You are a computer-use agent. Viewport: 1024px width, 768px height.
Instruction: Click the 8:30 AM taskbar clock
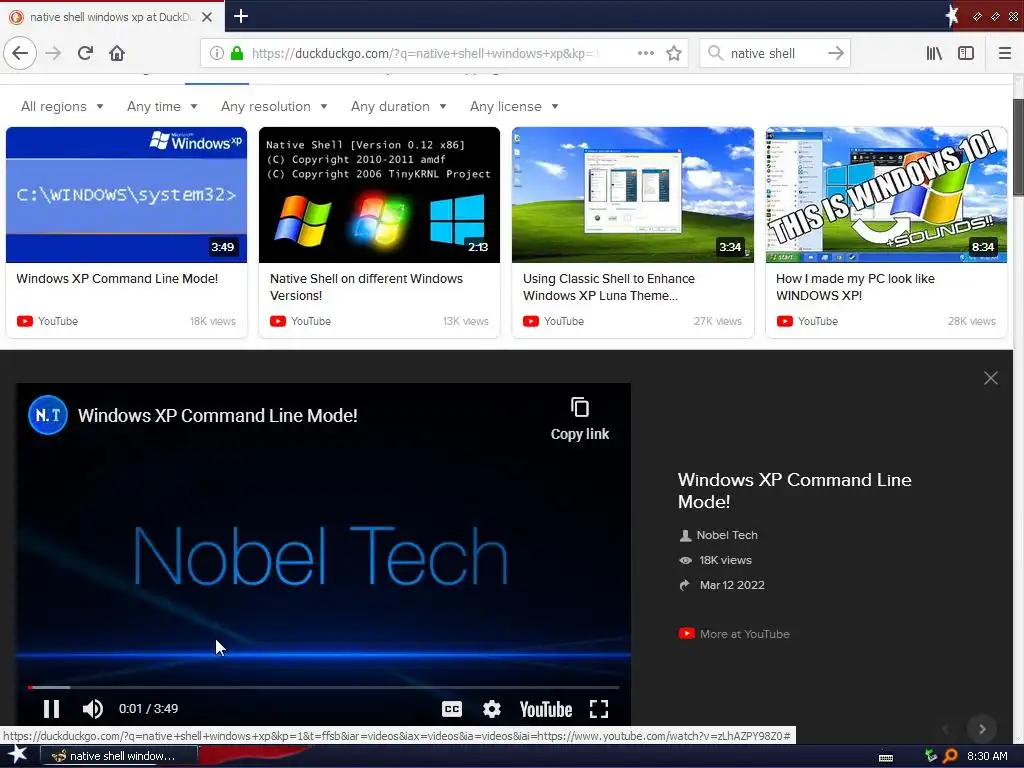(987, 756)
